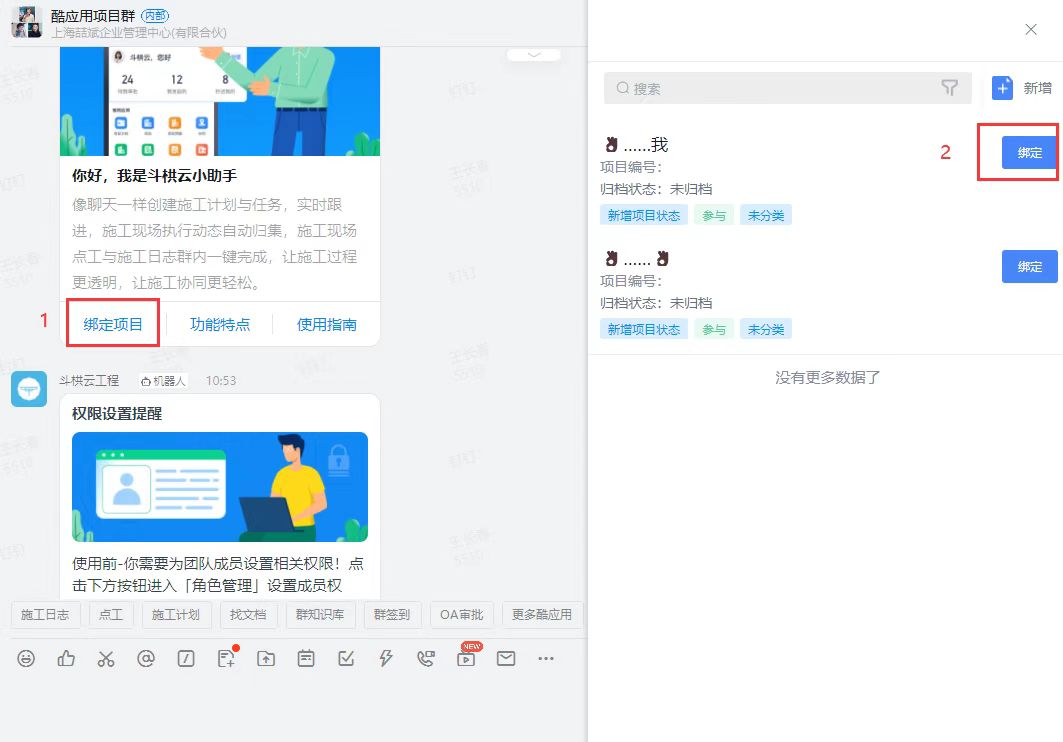This screenshot has width=1063, height=742.
Task: Open the 点工 quick app
Action: coord(111,615)
